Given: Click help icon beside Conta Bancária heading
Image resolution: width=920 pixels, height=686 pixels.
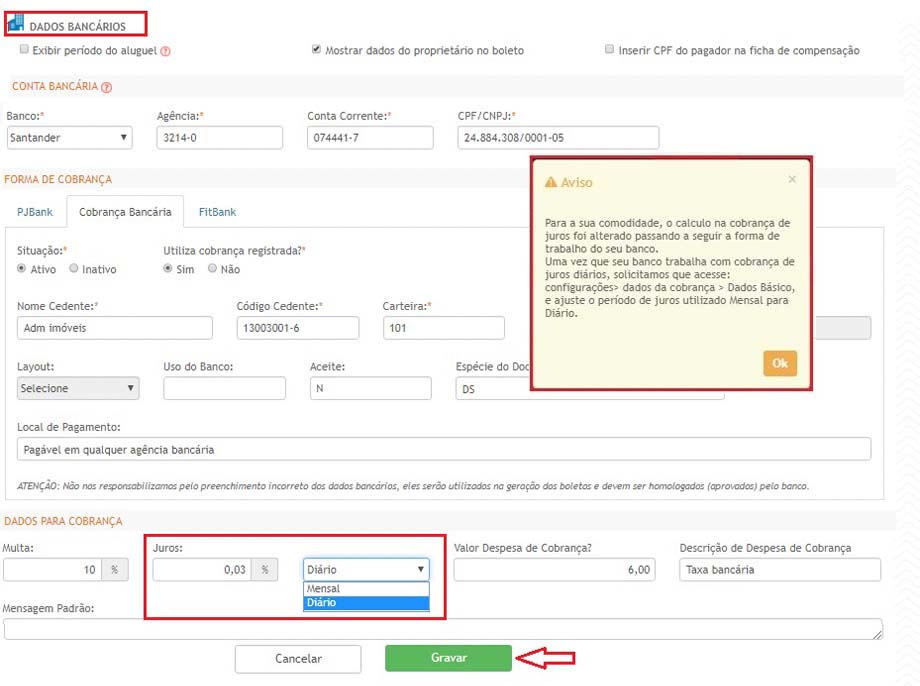Looking at the screenshot, I should pyautogui.click(x=107, y=87).
